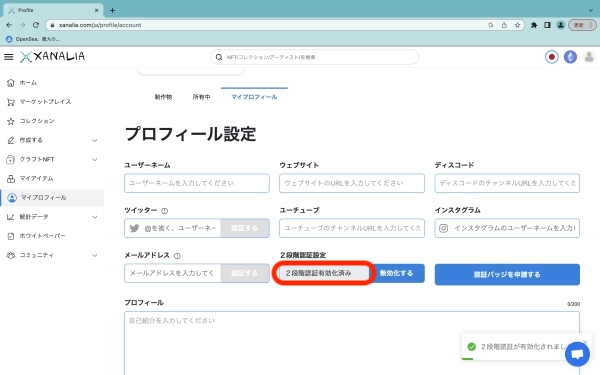The width and height of the screenshot is (600, 375).
Task: Focus the ディスコード channel URL field
Action: (x=507, y=183)
